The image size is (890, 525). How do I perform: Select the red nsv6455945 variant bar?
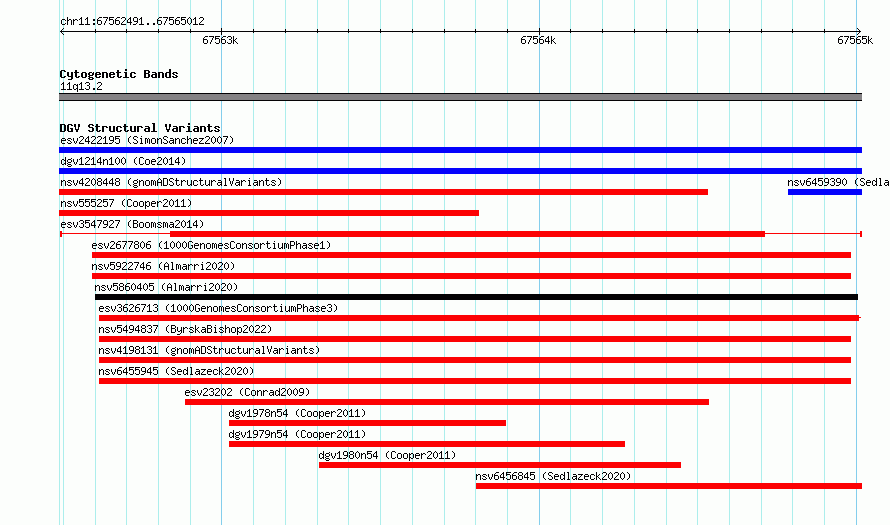(x=475, y=381)
